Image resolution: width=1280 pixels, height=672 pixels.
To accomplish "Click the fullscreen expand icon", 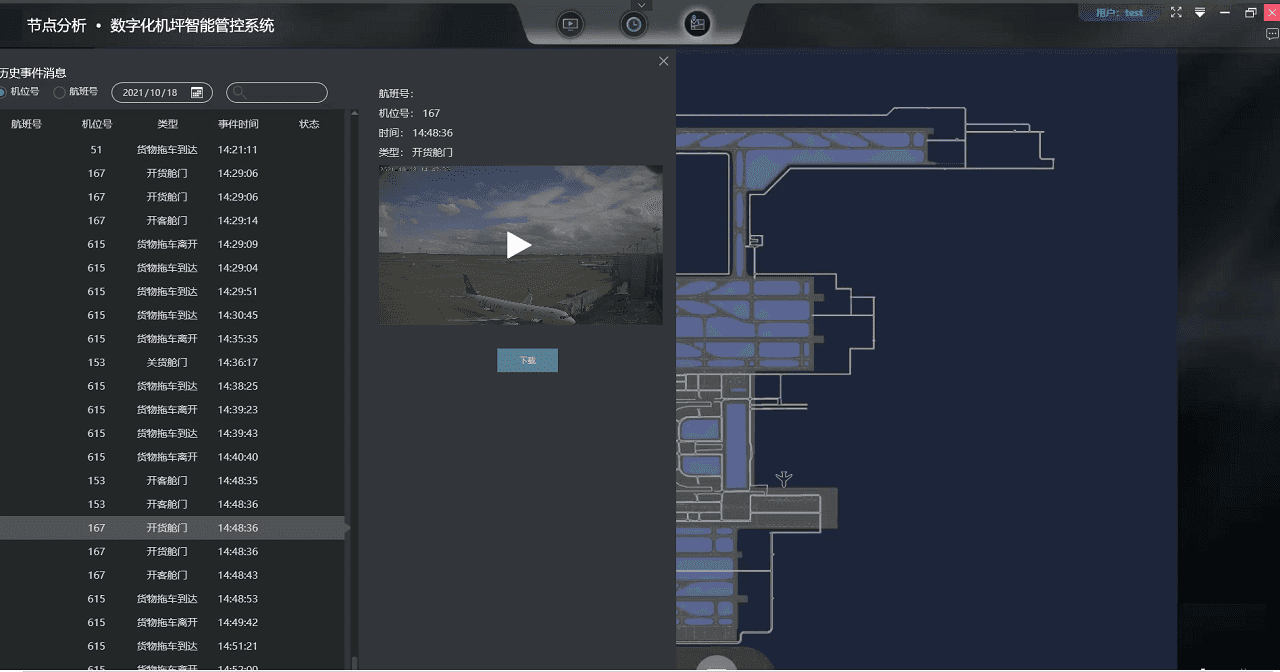I will (1176, 13).
